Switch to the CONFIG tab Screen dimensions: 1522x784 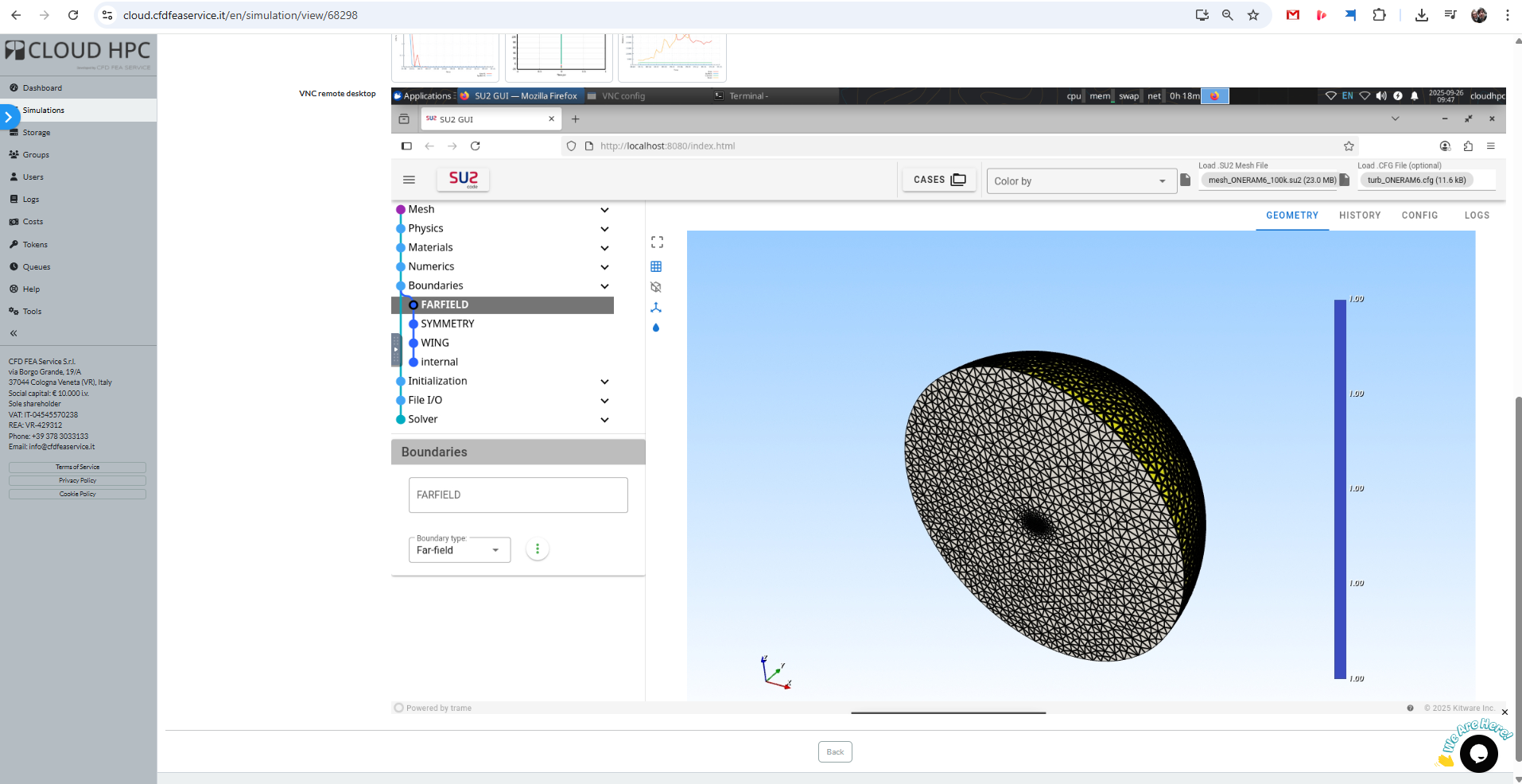point(1419,215)
